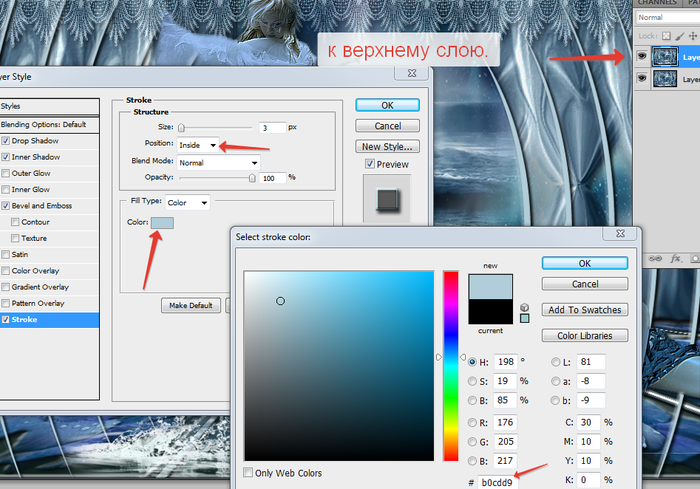The image size is (700, 489).
Task: Toggle Drop Shadow checkbox
Action: [x=5, y=141]
